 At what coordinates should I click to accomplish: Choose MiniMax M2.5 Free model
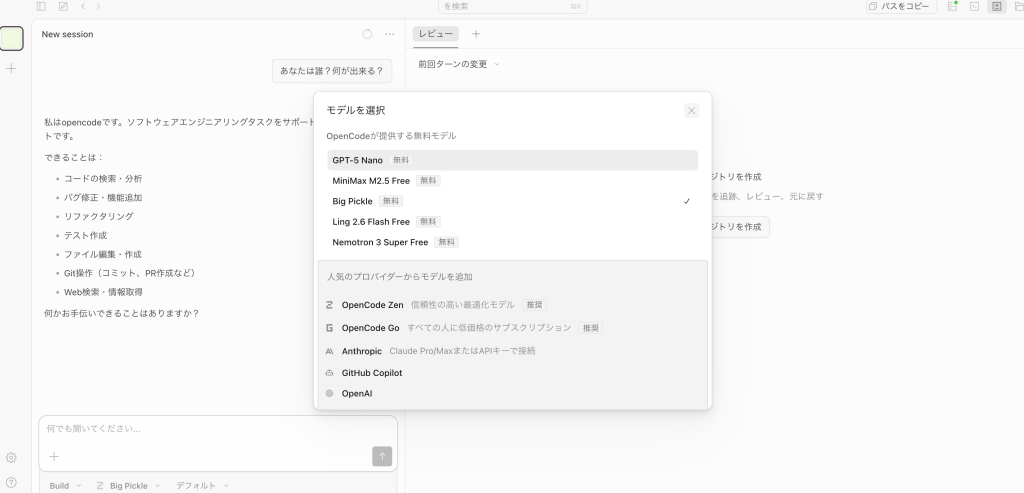(x=371, y=181)
